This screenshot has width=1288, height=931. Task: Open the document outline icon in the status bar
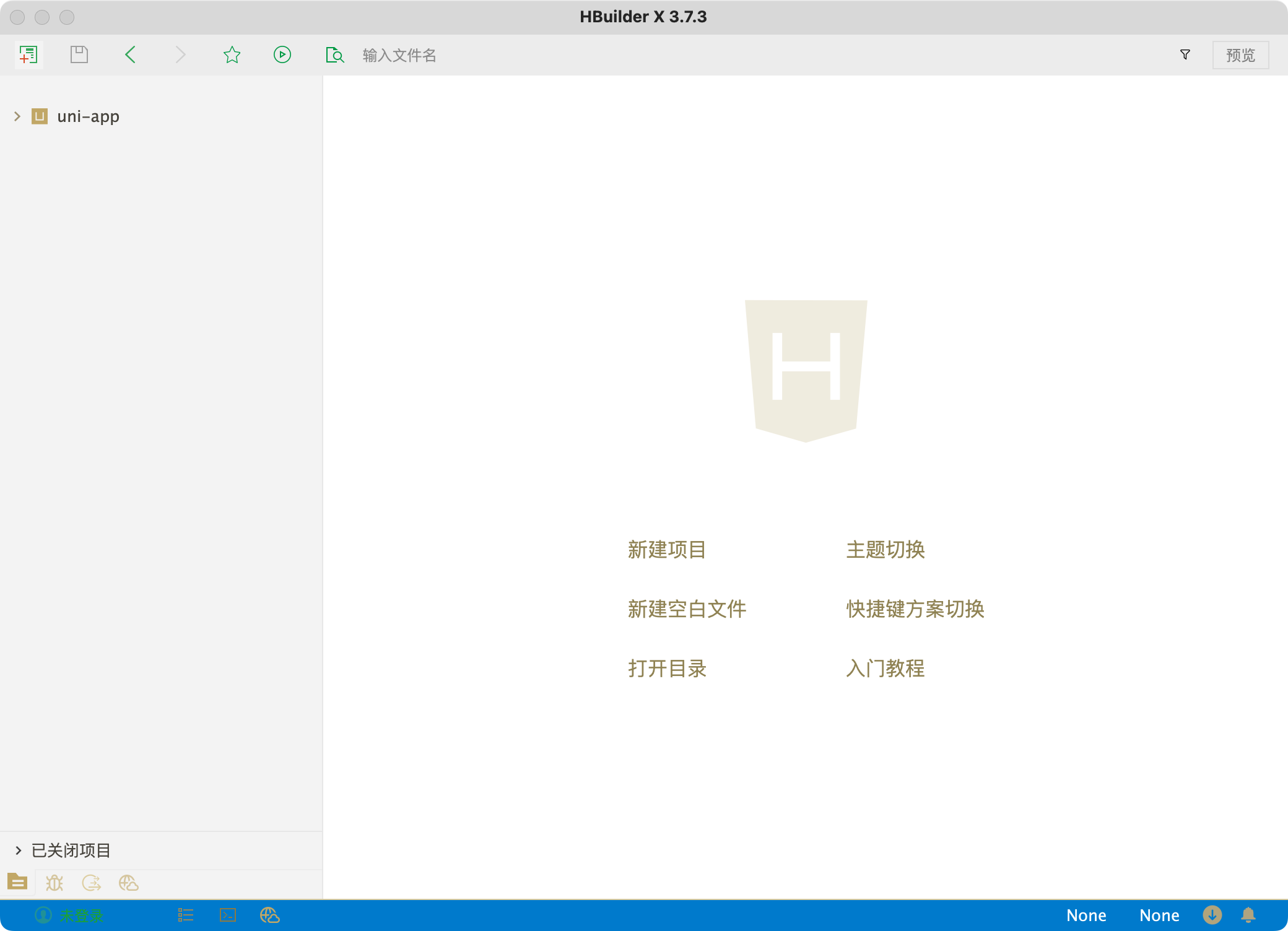coord(185,915)
